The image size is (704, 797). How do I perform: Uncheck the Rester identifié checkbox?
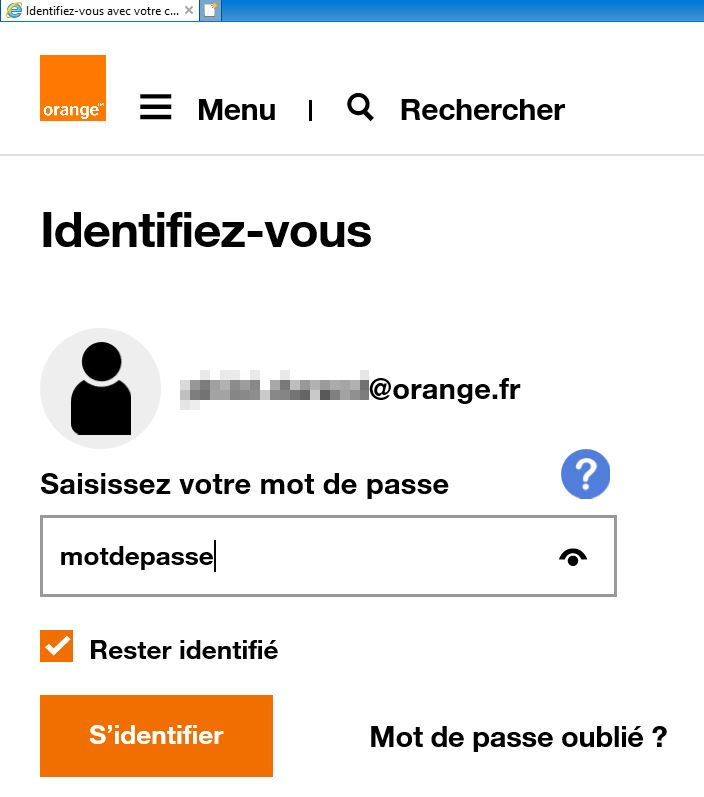(57, 646)
